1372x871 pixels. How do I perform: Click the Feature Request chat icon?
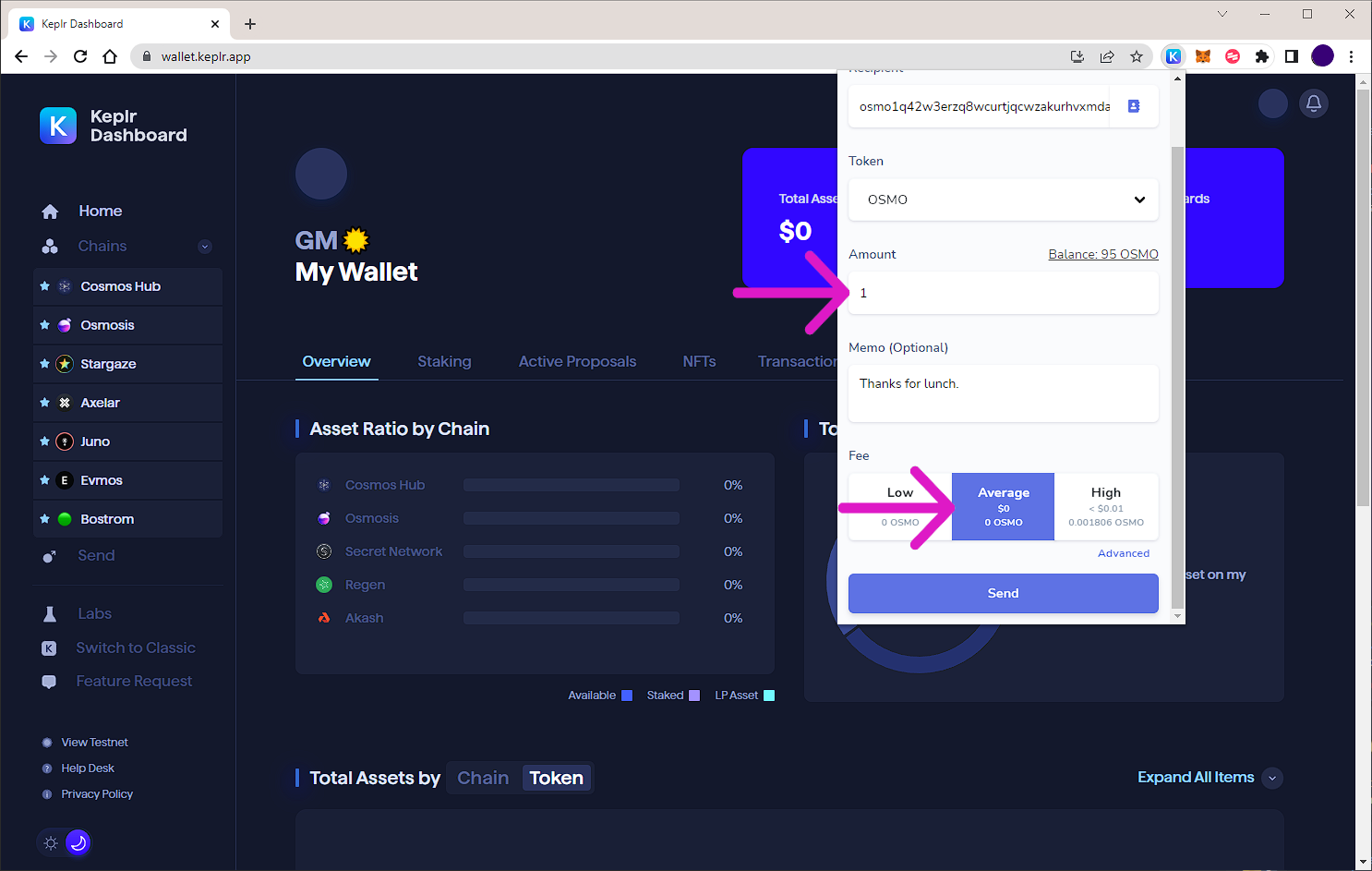tap(49, 682)
